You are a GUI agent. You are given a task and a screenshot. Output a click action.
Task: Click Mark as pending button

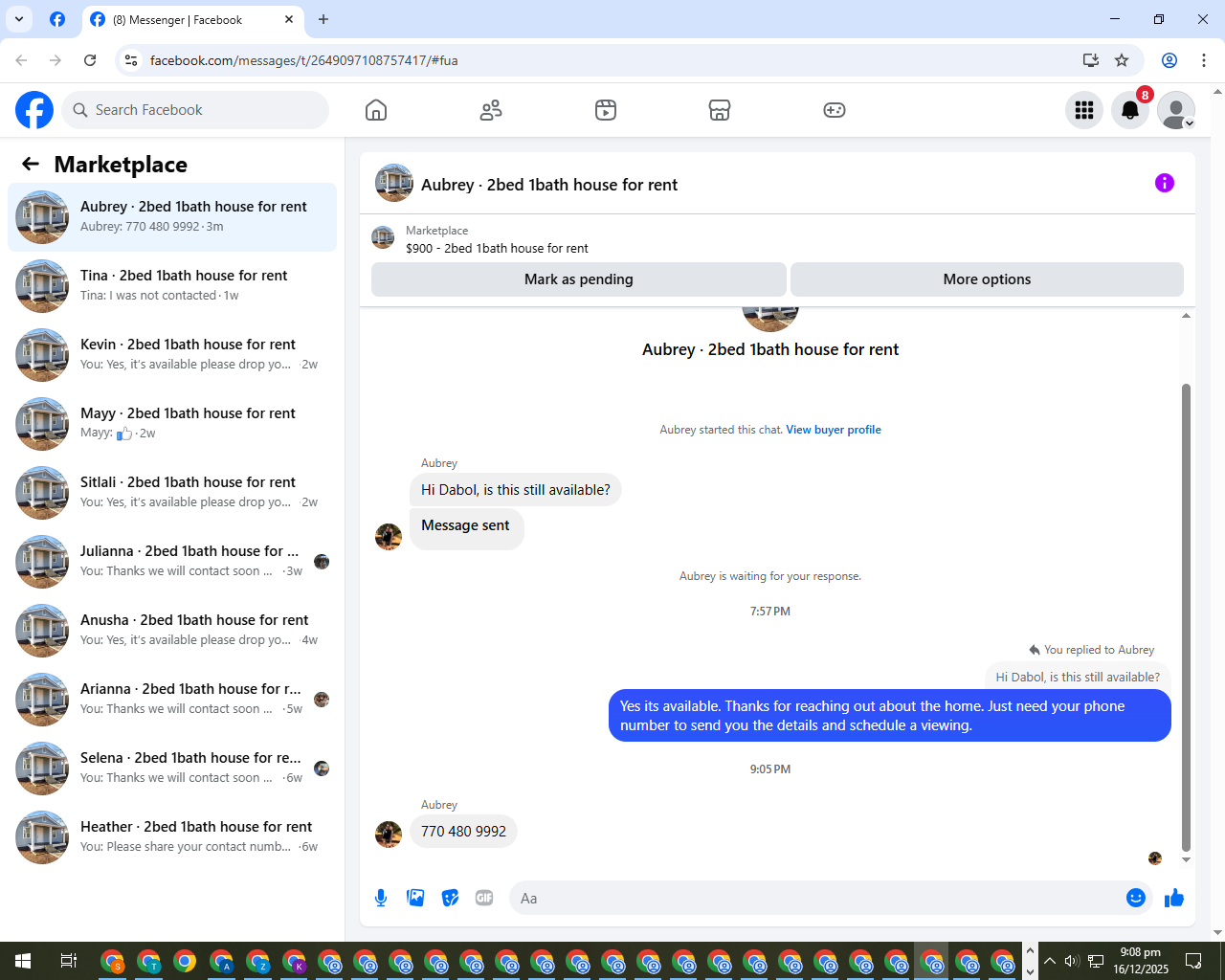click(x=579, y=279)
